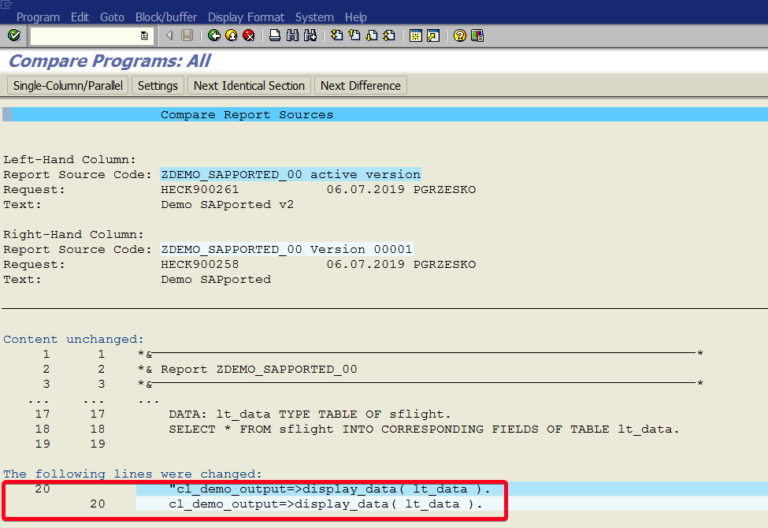Go to Previous Page icon
Image resolution: width=768 pixels, height=528 pixels.
(x=354, y=35)
